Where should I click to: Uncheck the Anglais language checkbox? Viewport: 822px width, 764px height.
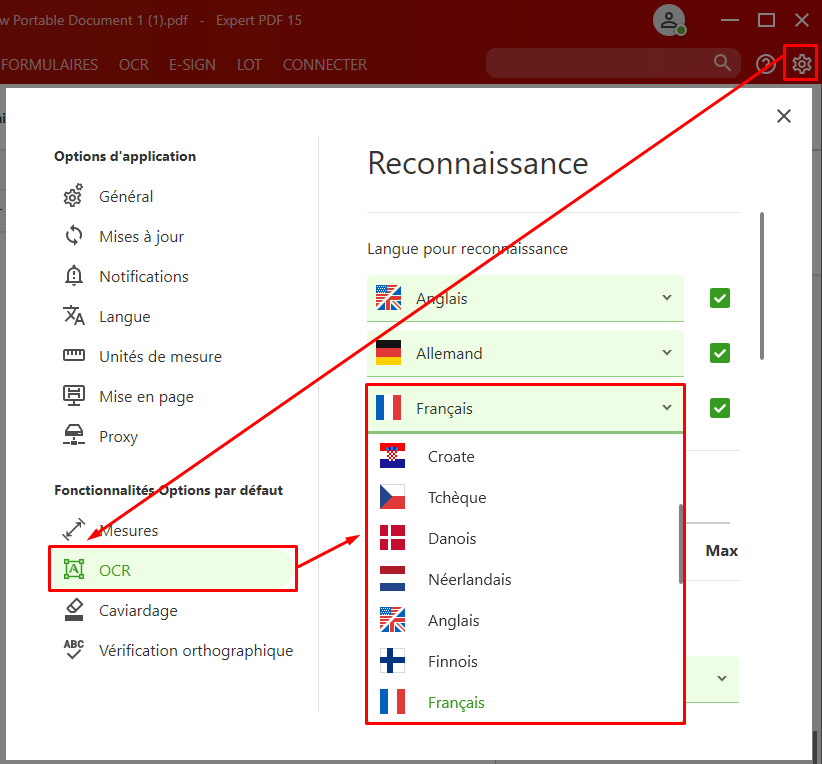tap(720, 298)
